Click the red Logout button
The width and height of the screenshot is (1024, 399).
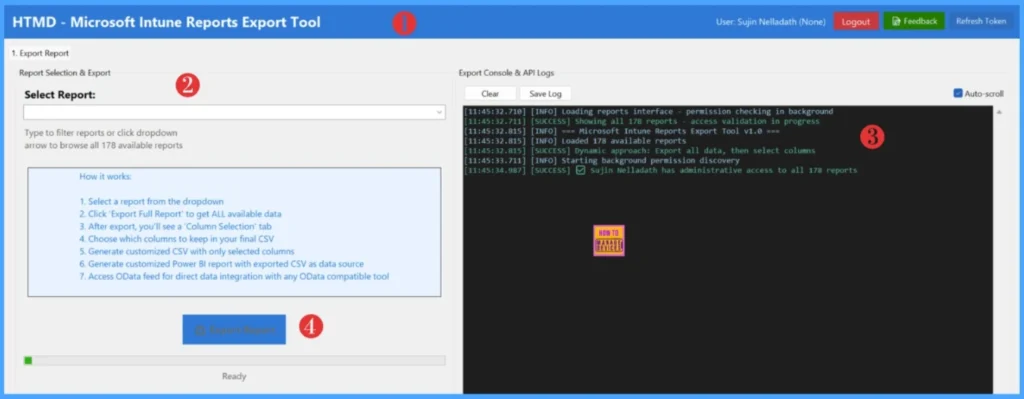coord(856,22)
